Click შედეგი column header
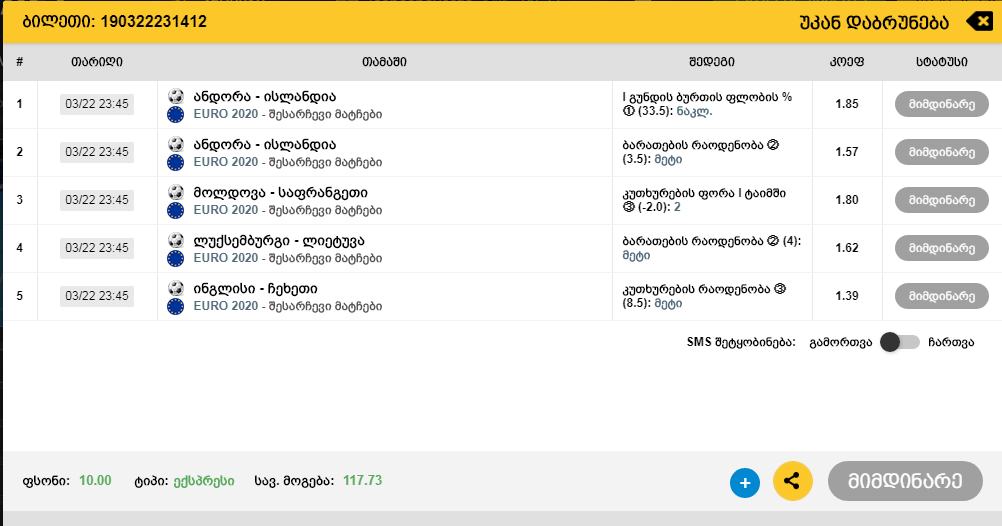 coord(712,62)
